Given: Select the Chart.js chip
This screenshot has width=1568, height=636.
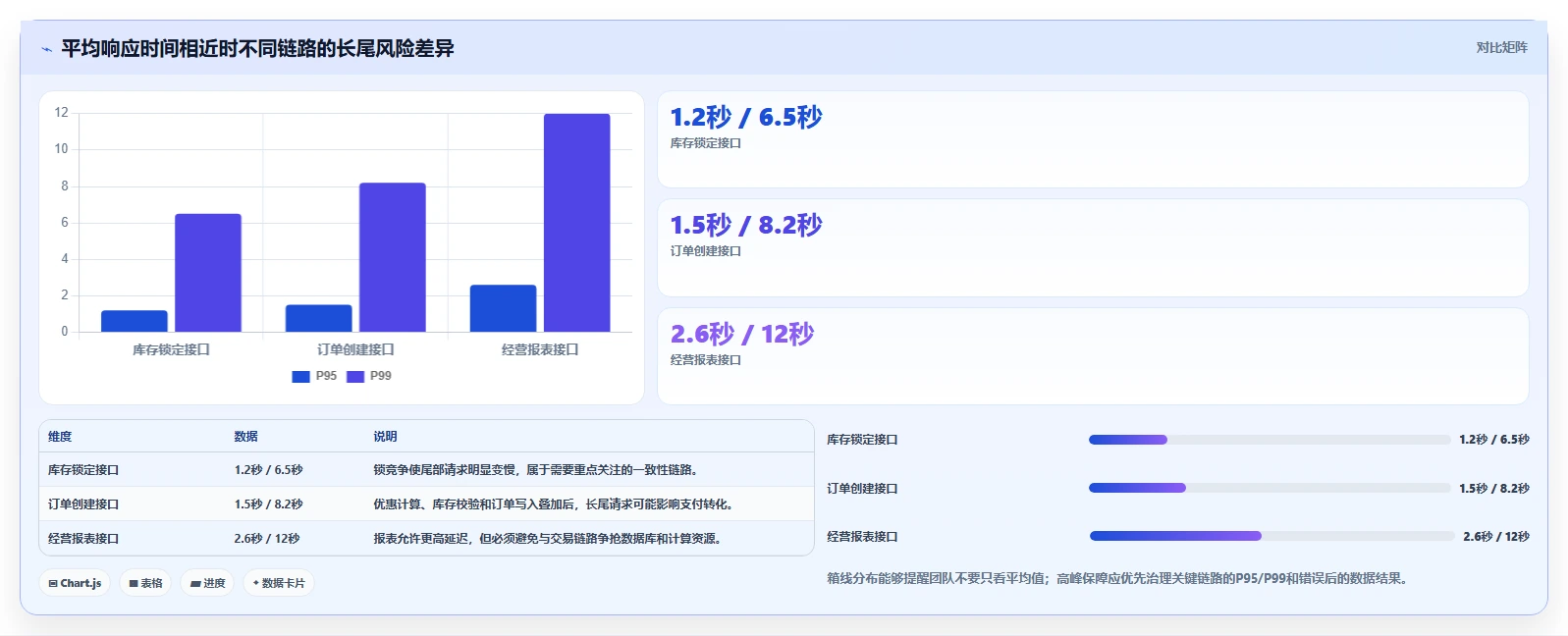Looking at the screenshot, I should tap(75, 583).
